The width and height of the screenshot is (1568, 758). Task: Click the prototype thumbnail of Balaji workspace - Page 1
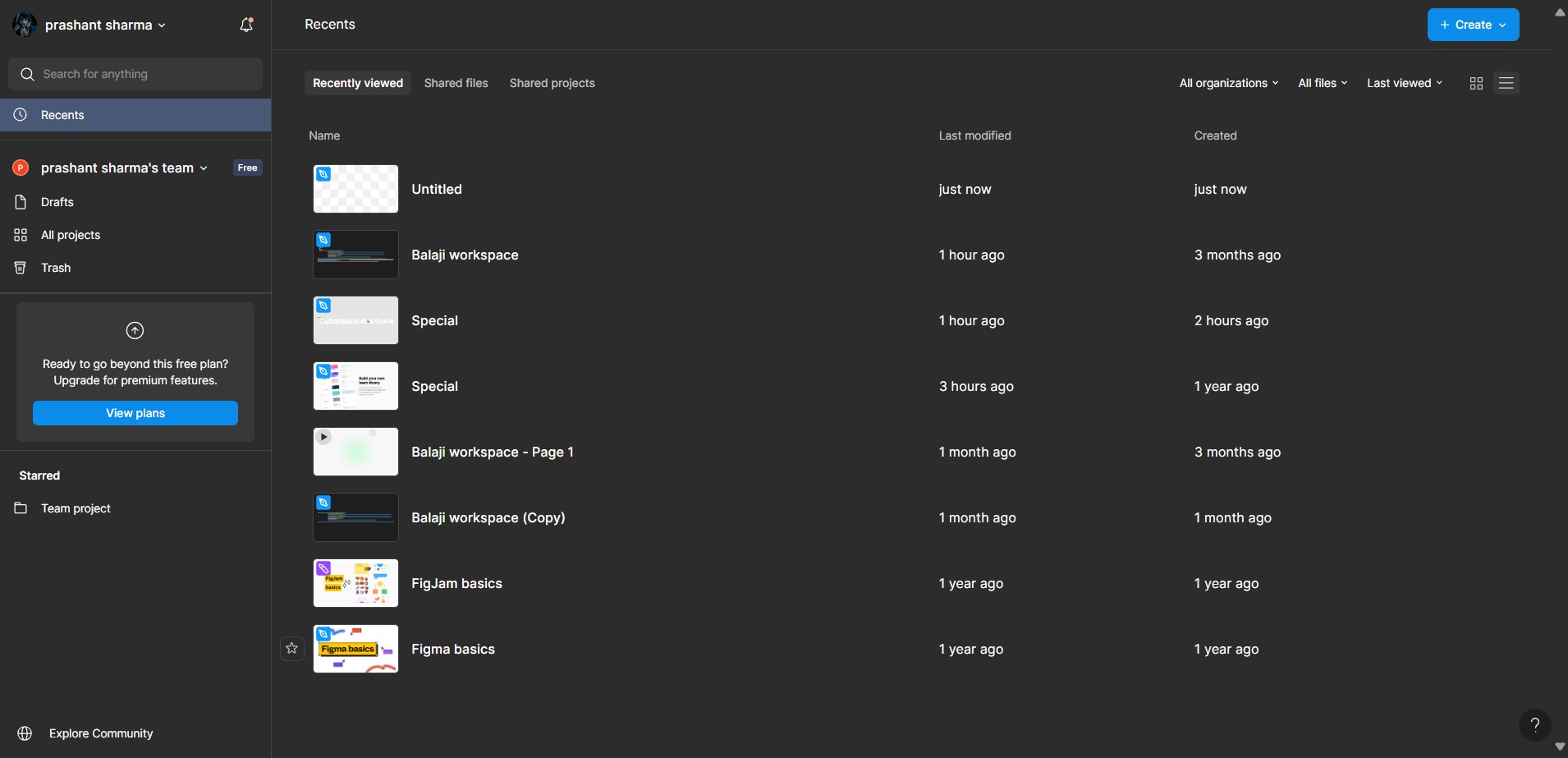pos(355,452)
